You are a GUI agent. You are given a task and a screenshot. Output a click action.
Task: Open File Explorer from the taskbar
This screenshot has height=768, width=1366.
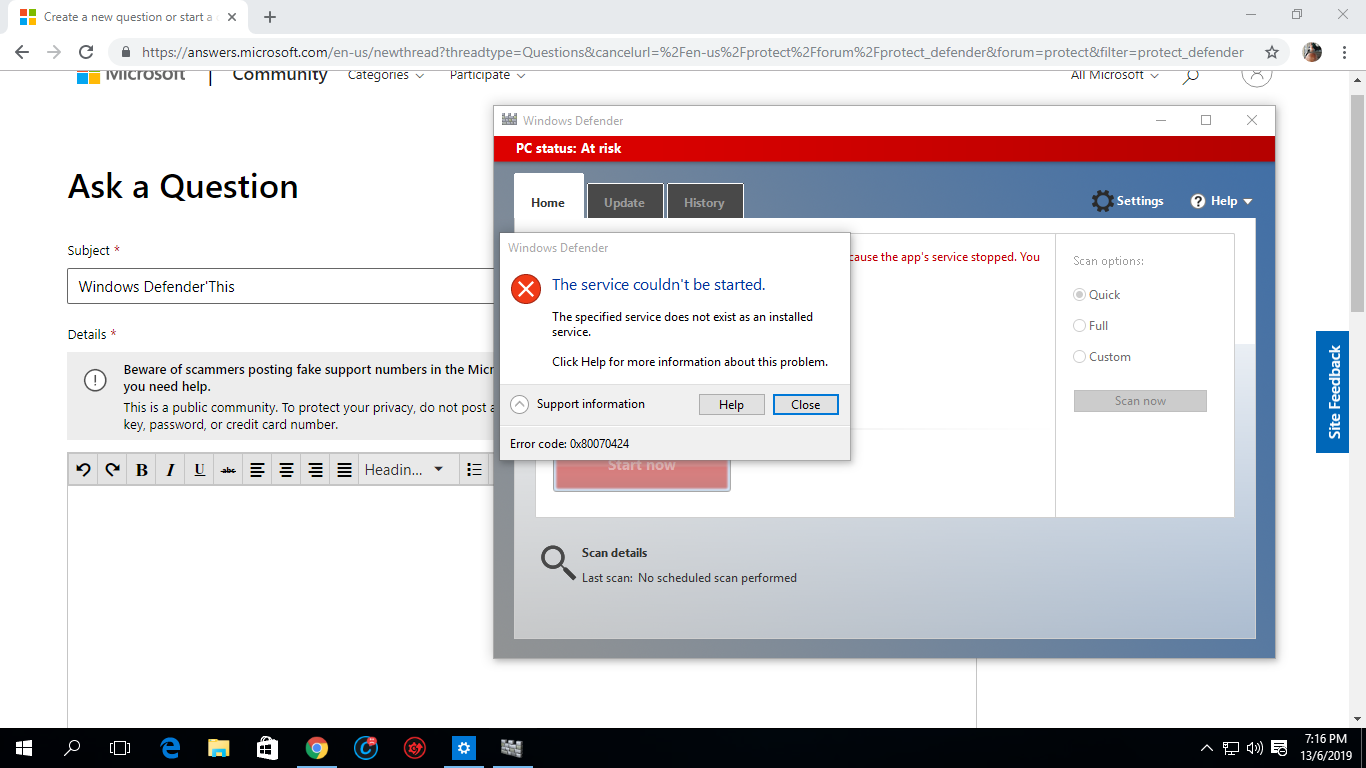[218, 748]
